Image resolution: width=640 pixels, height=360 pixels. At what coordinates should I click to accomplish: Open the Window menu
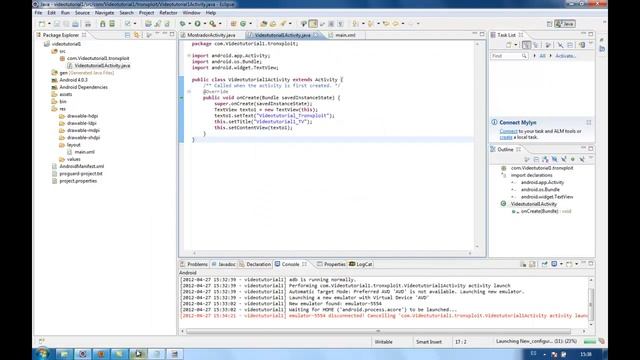[191, 13]
